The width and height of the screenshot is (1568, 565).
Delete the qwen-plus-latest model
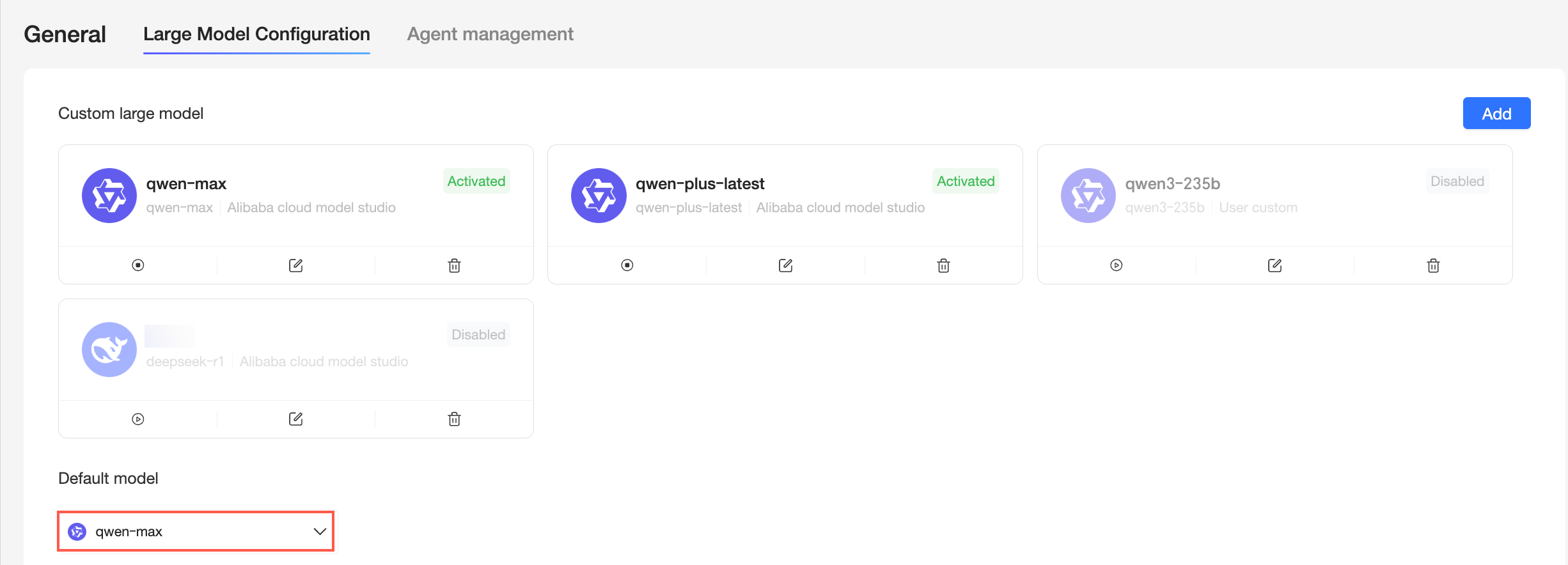pyautogui.click(x=943, y=265)
